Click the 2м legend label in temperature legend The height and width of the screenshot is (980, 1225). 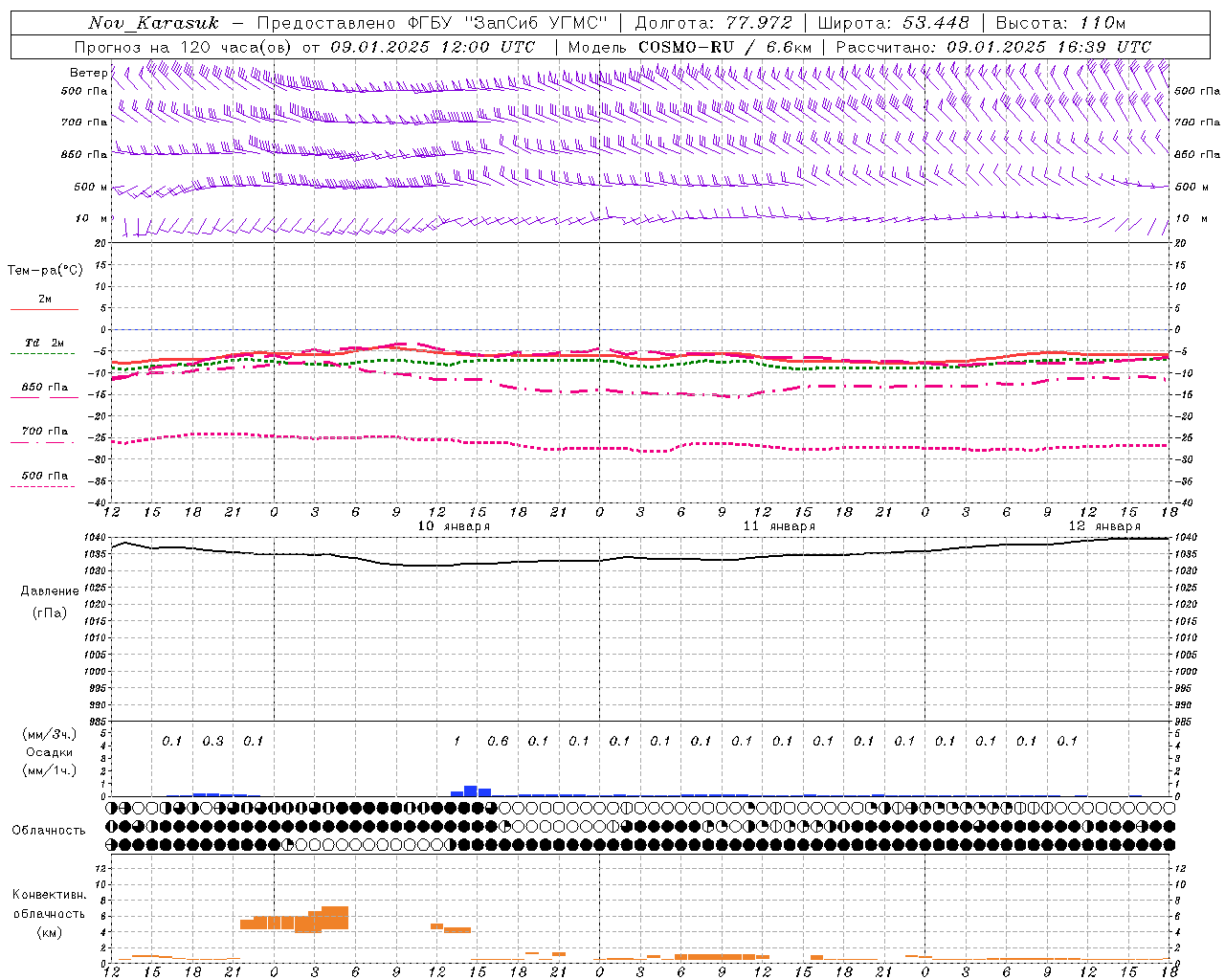(45, 299)
